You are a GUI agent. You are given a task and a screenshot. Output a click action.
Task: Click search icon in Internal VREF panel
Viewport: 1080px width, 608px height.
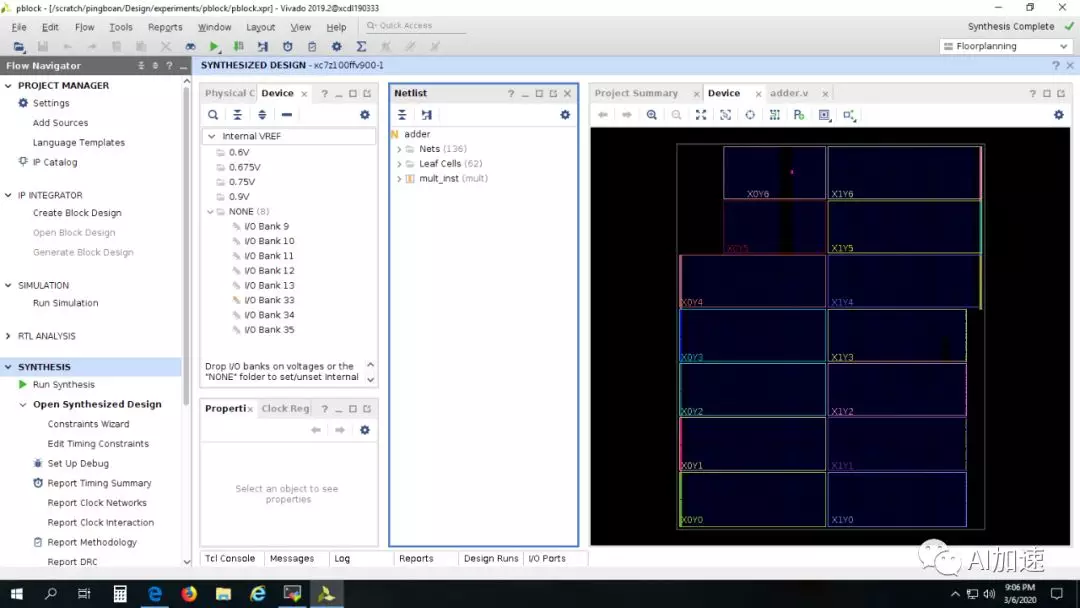213,115
